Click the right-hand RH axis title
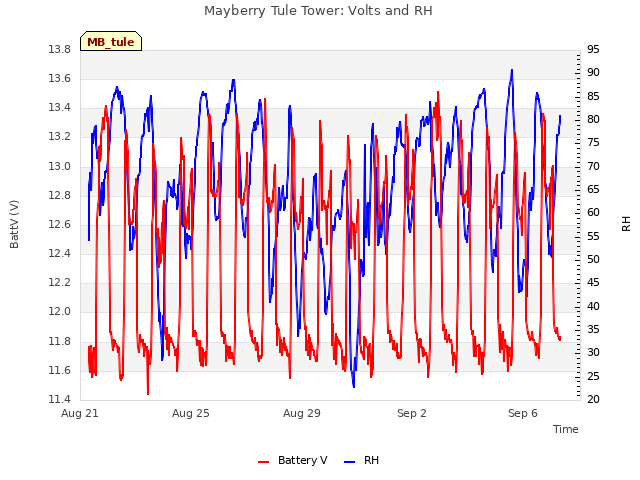The height and width of the screenshot is (480, 640). (626, 224)
